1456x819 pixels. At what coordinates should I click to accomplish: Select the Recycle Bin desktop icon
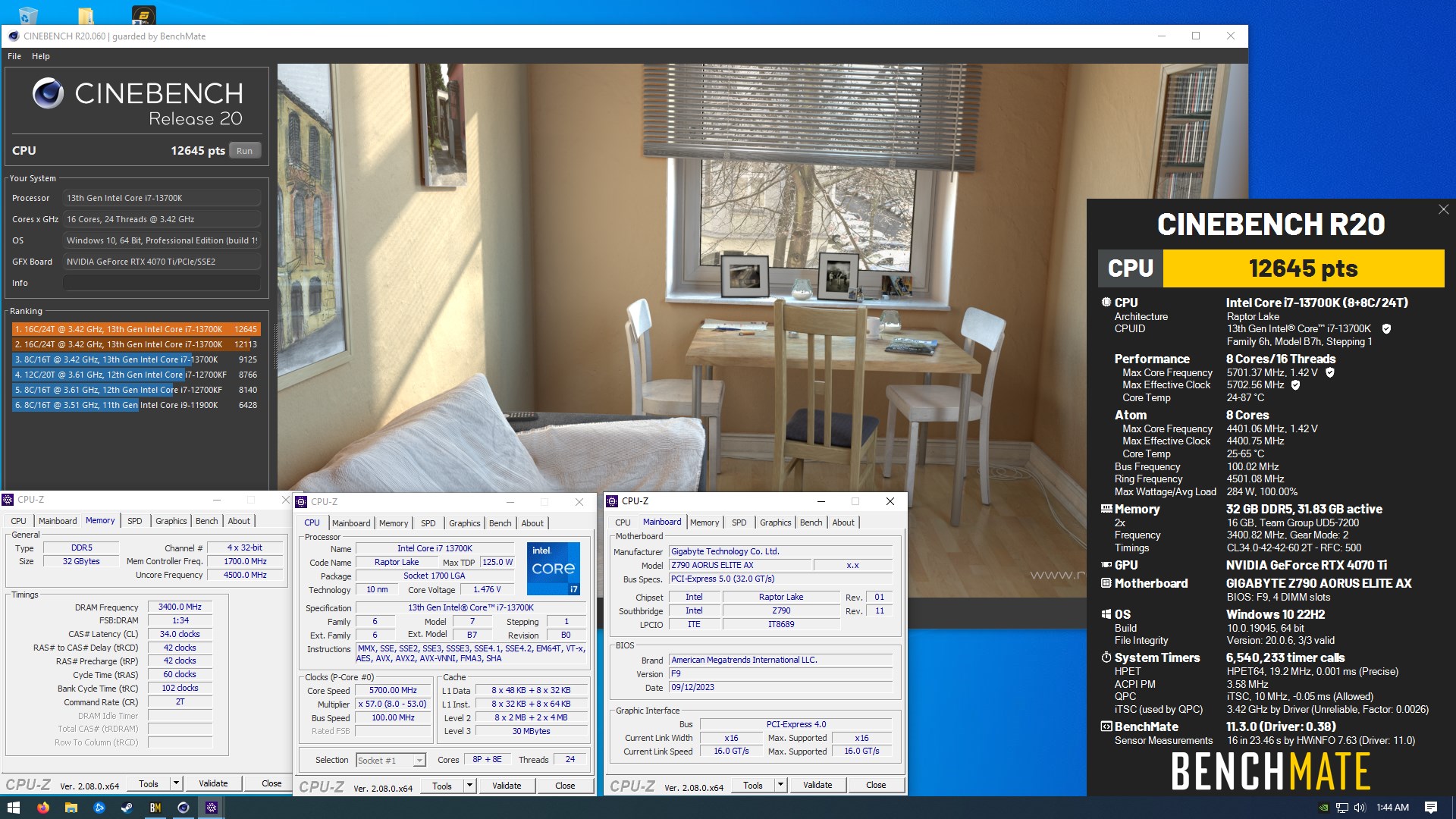(28, 15)
